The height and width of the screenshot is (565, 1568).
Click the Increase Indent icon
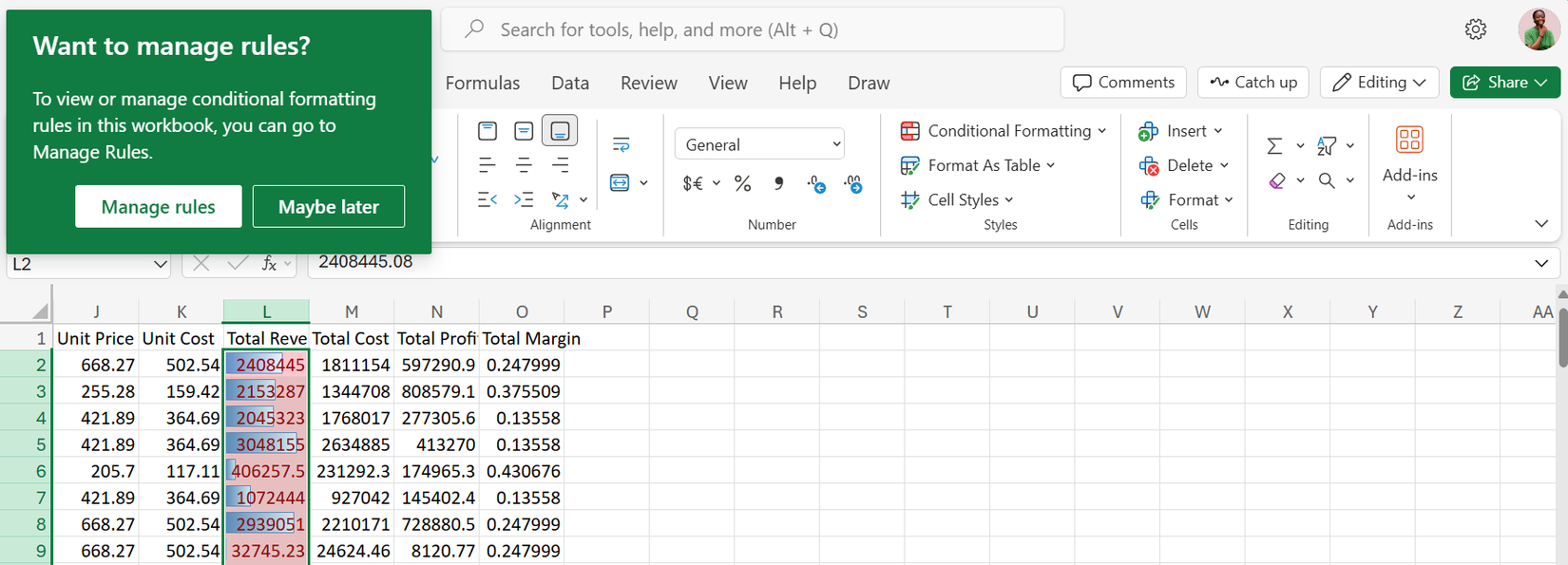[524, 199]
